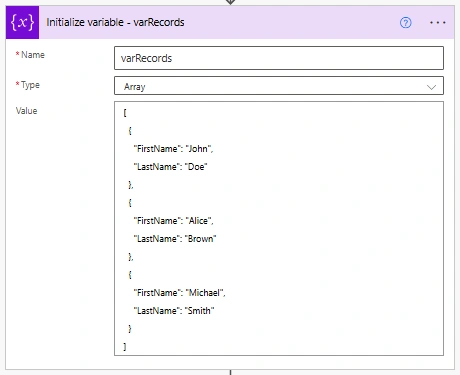Image resolution: width=460 pixels, height=375 pixels.
Task: Click the closing square bracket in Value
Action: coord(125,347)
